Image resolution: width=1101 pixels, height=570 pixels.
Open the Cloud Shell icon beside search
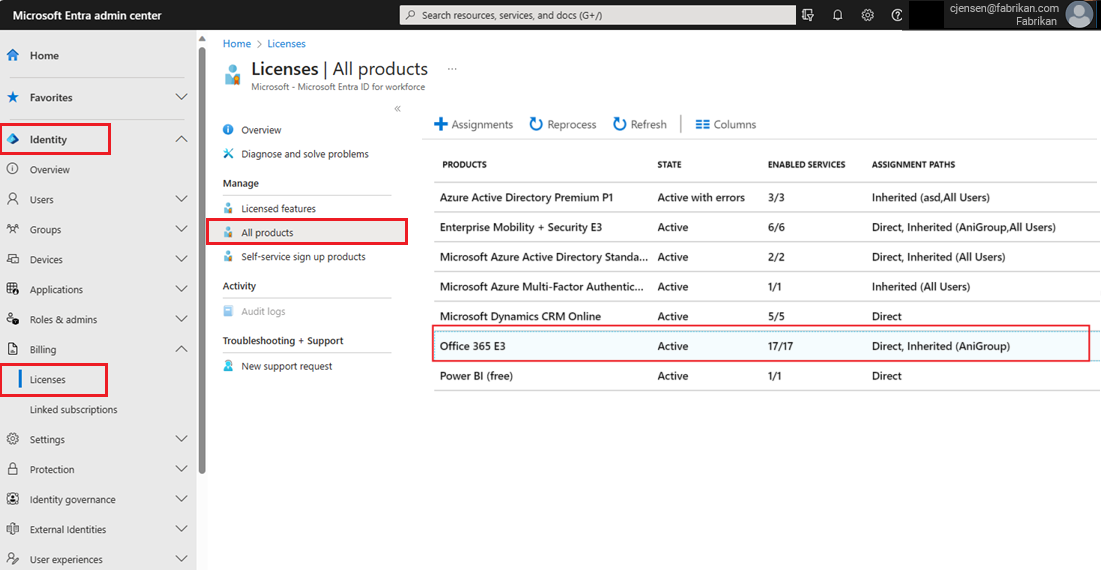tap(808, 15)
